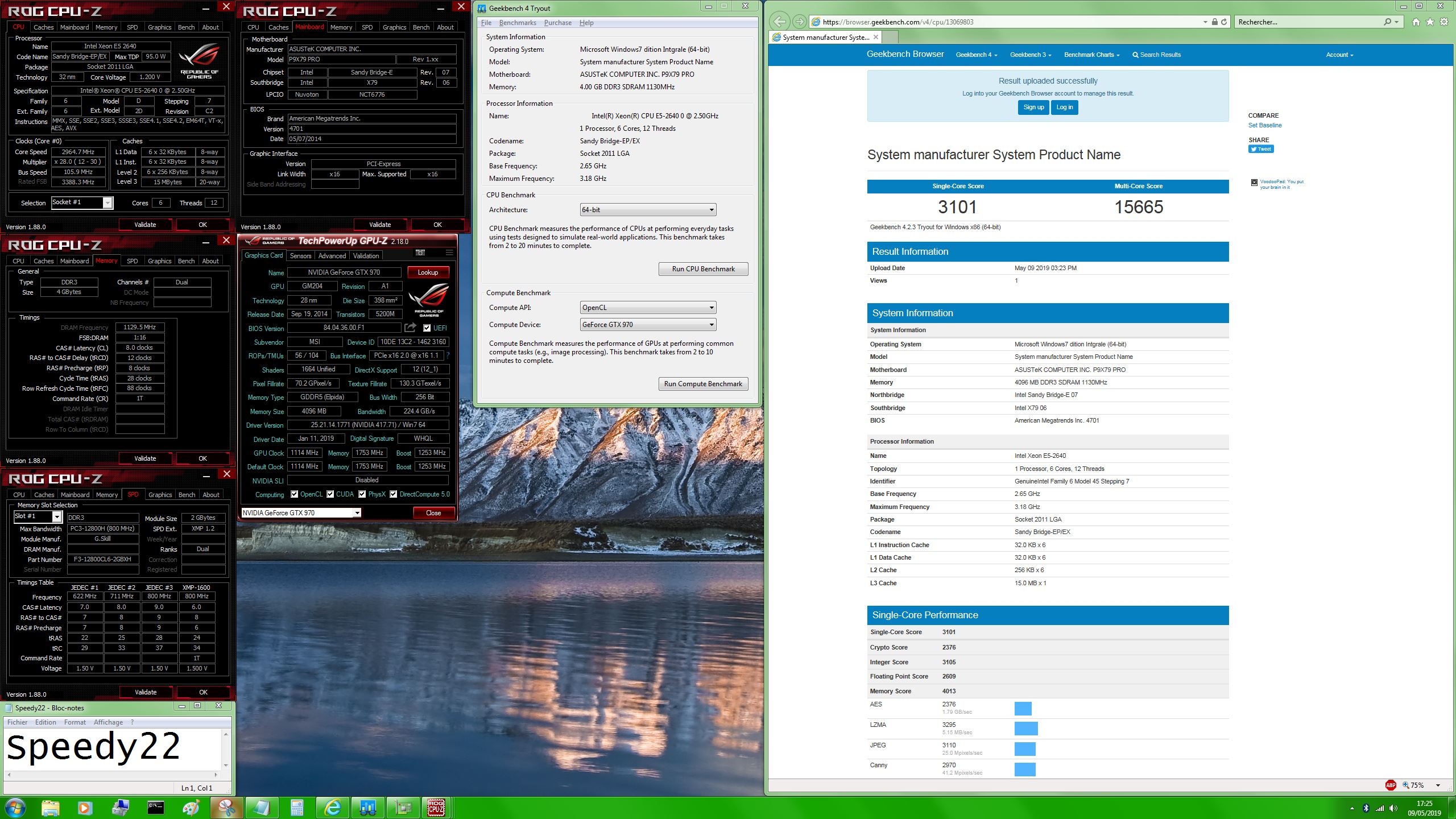Open the browser Tools gear icon
This screenshot has height=819, width=1456.
[x=1444, y=22]
